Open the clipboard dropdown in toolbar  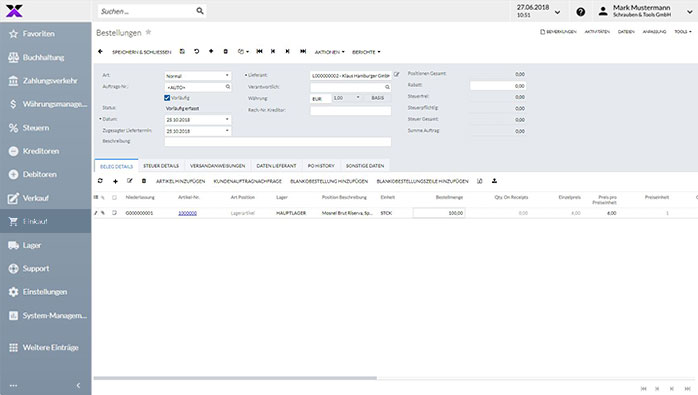point(243,52)
